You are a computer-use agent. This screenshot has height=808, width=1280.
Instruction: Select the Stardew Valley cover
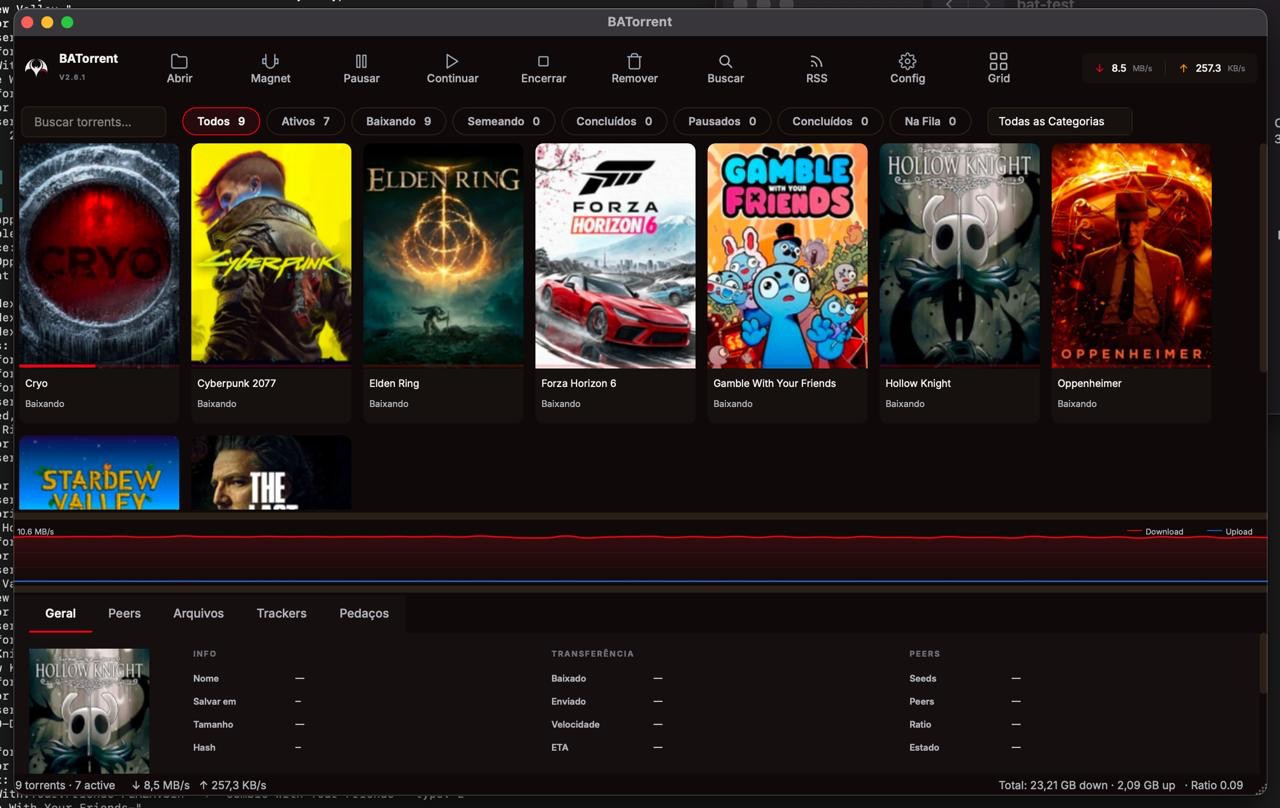[x=99, y=473]
